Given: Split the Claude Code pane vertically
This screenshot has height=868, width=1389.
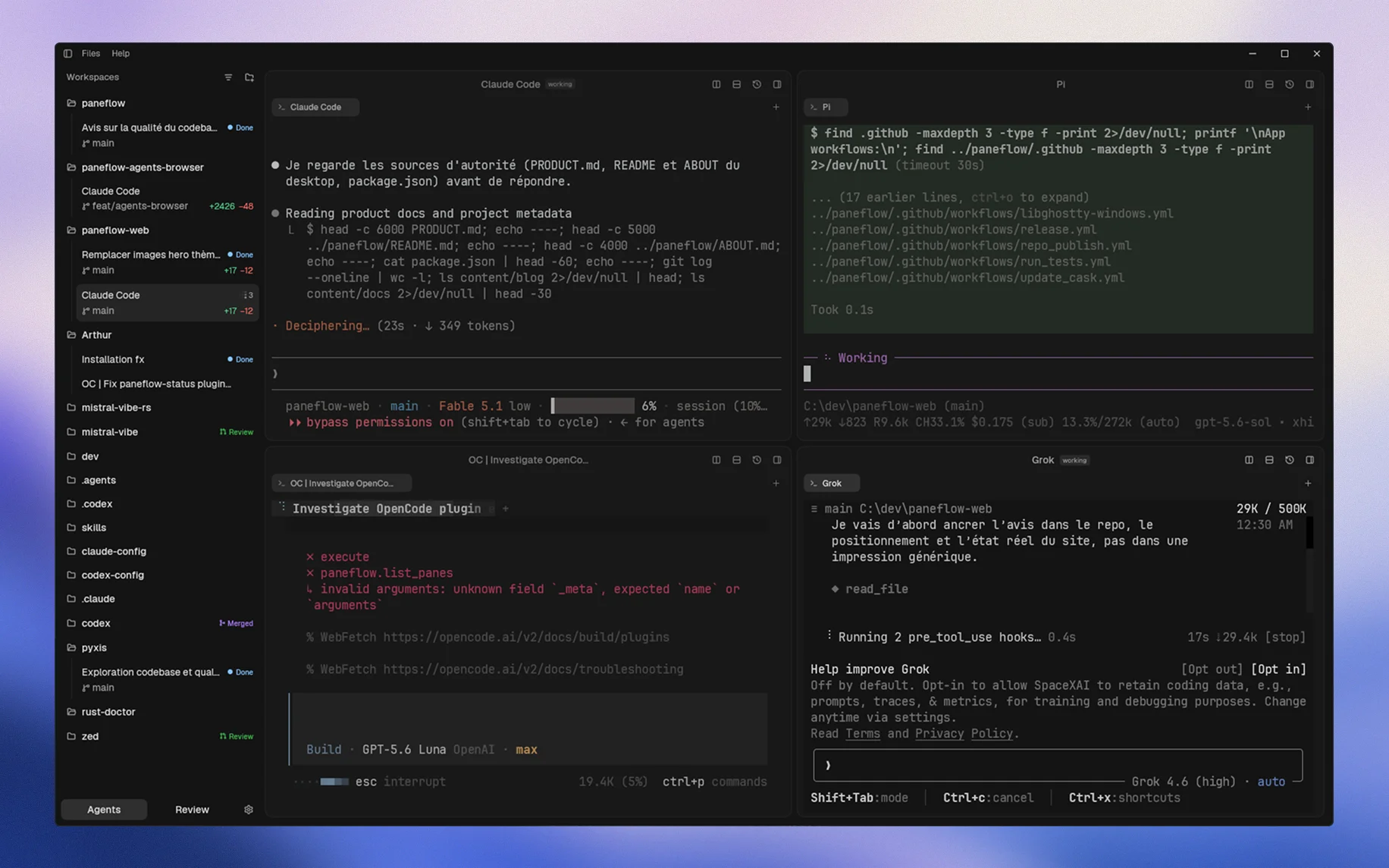Looking at the screenshot, I should 716,84.
